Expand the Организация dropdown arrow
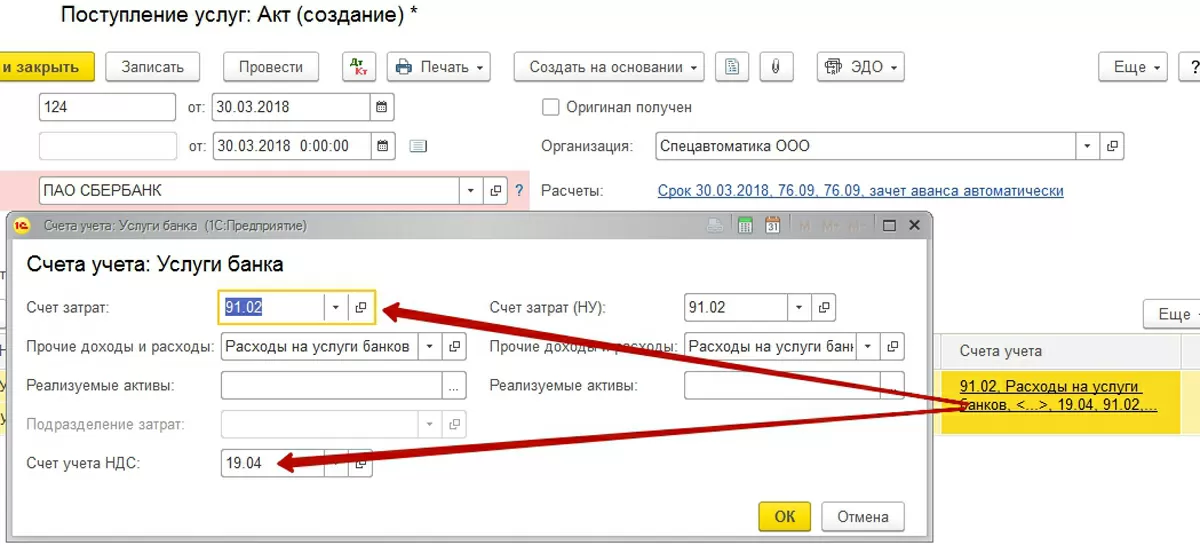This screenshot has width=1200, height=553. (1088, 146)
